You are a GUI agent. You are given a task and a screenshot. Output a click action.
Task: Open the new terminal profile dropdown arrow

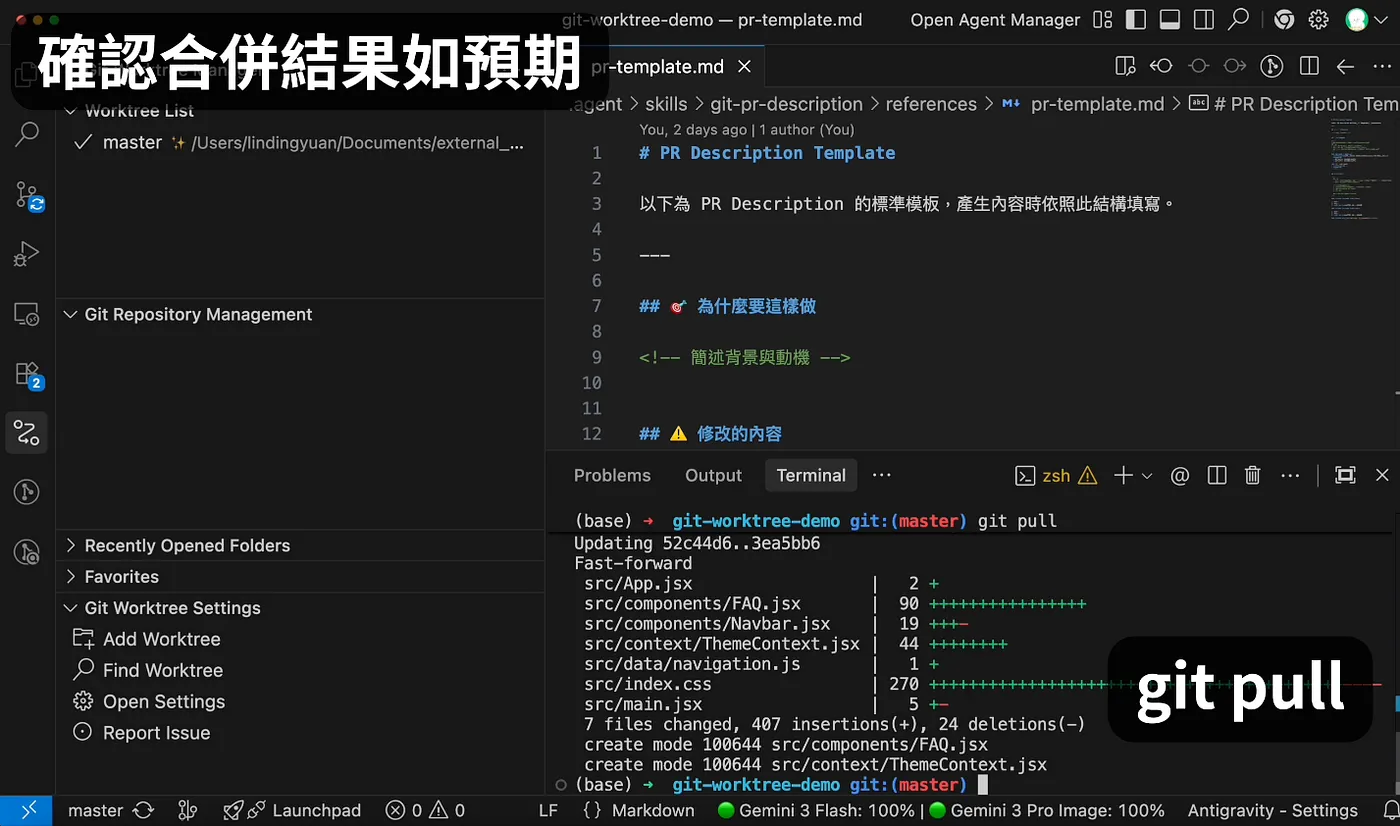1147,475
